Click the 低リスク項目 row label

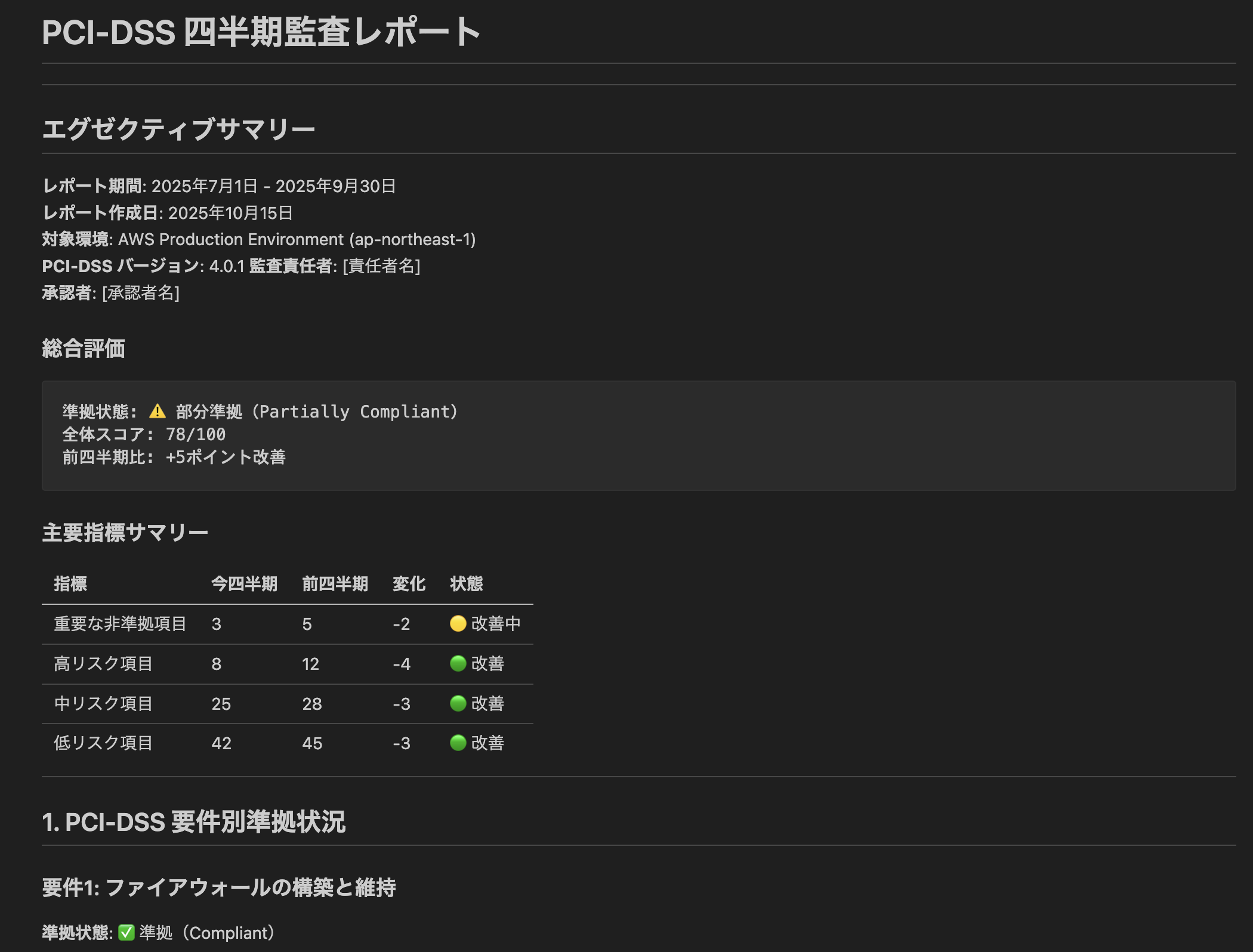coord(104,743)
